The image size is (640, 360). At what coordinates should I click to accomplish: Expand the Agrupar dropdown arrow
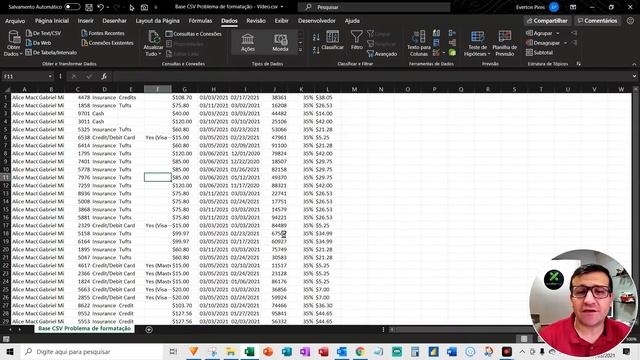tap(558, 33)
